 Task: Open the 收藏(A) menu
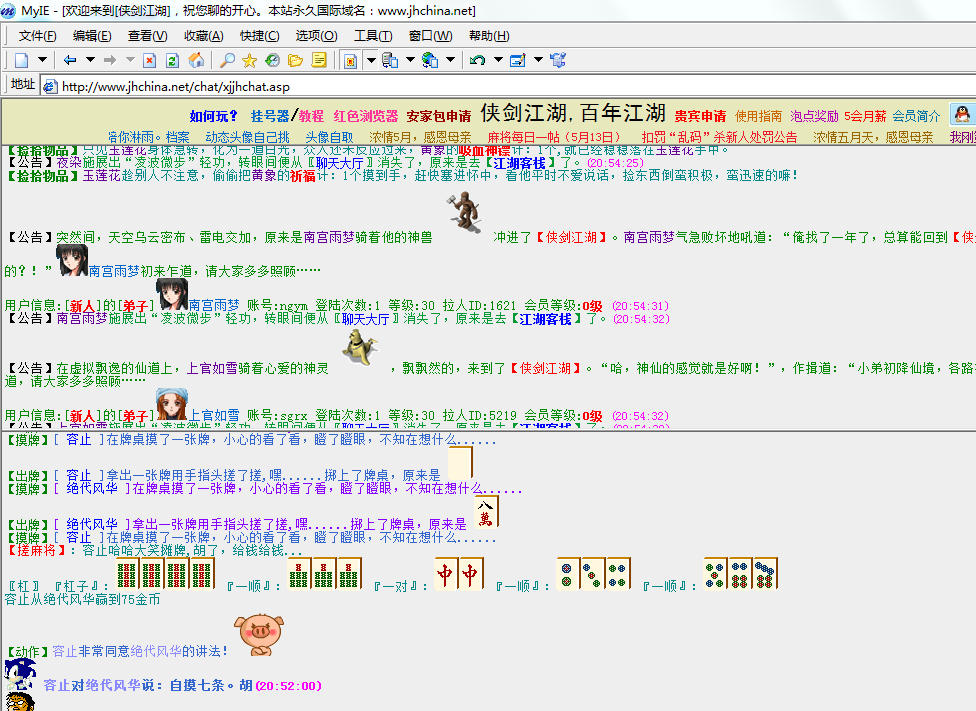tap(204, 36)
